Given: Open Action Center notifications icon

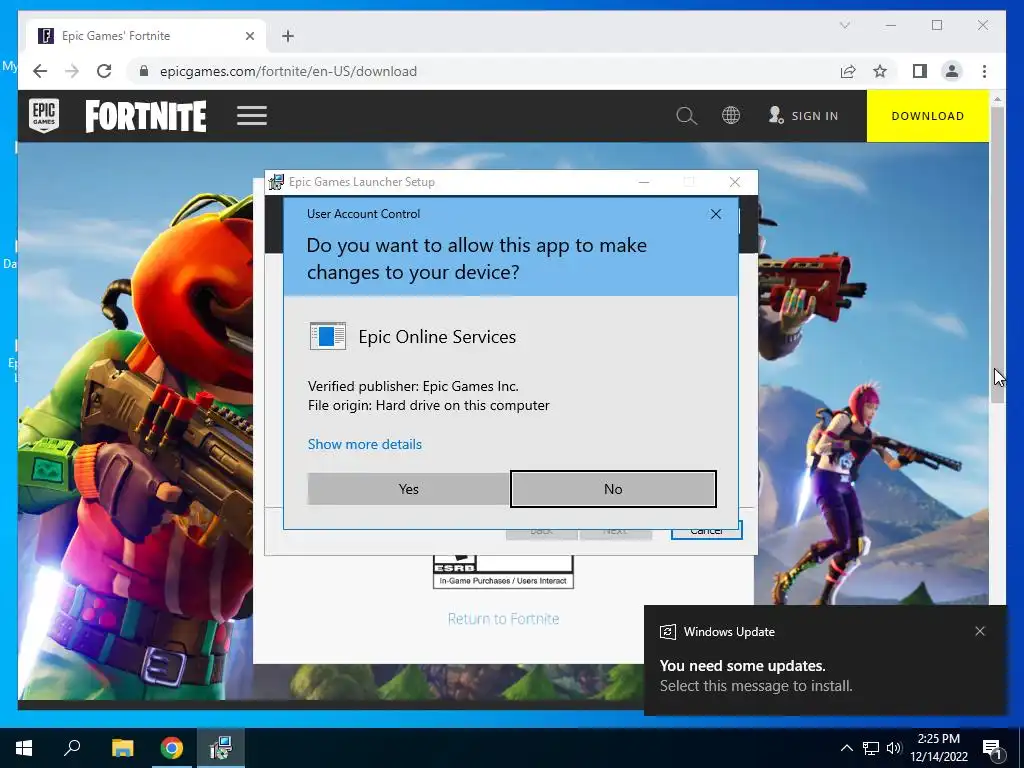Looking at the screenshot, I should point(992,748).
